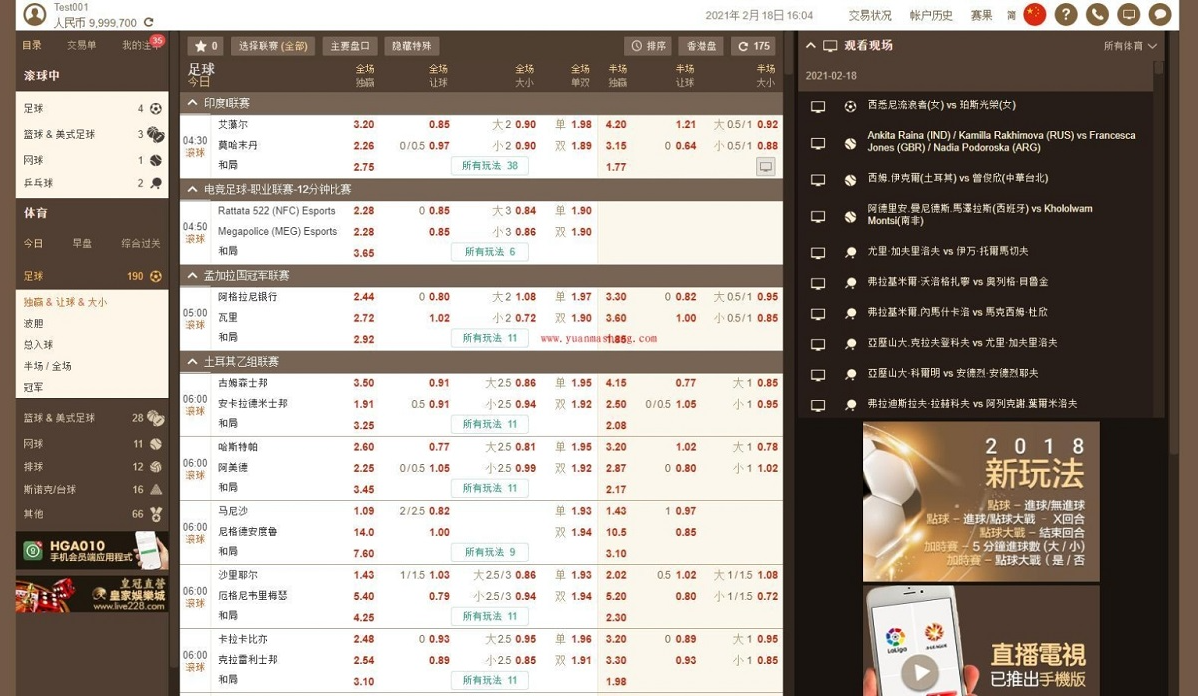Collapse the 印度联赛 league section
Screen dimensions: 1198x696
[195, 100]
